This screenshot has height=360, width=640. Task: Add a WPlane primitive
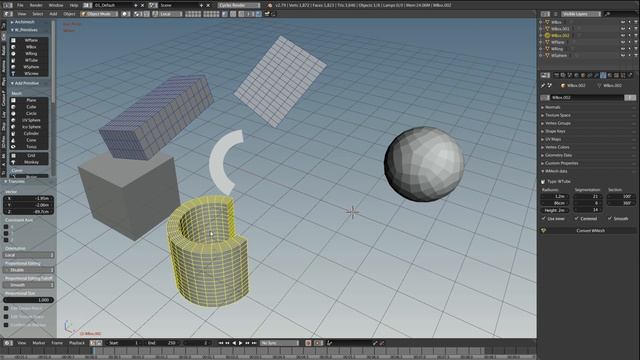click(29, 40)
